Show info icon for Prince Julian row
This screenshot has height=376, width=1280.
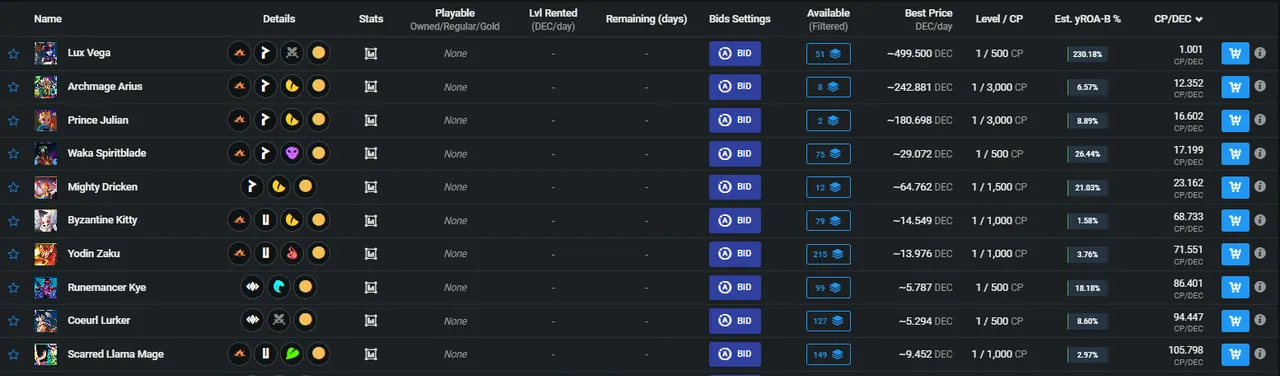tap(1261, 120)
